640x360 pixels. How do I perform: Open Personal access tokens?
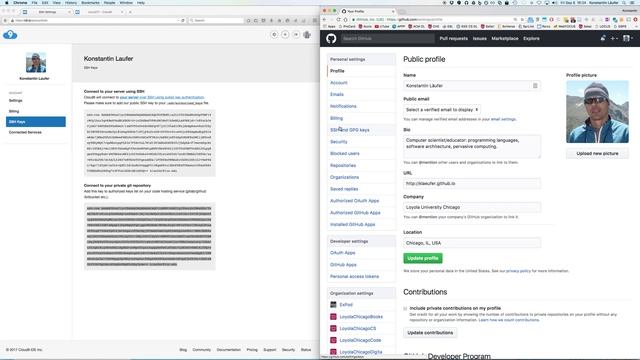(354, 276)
